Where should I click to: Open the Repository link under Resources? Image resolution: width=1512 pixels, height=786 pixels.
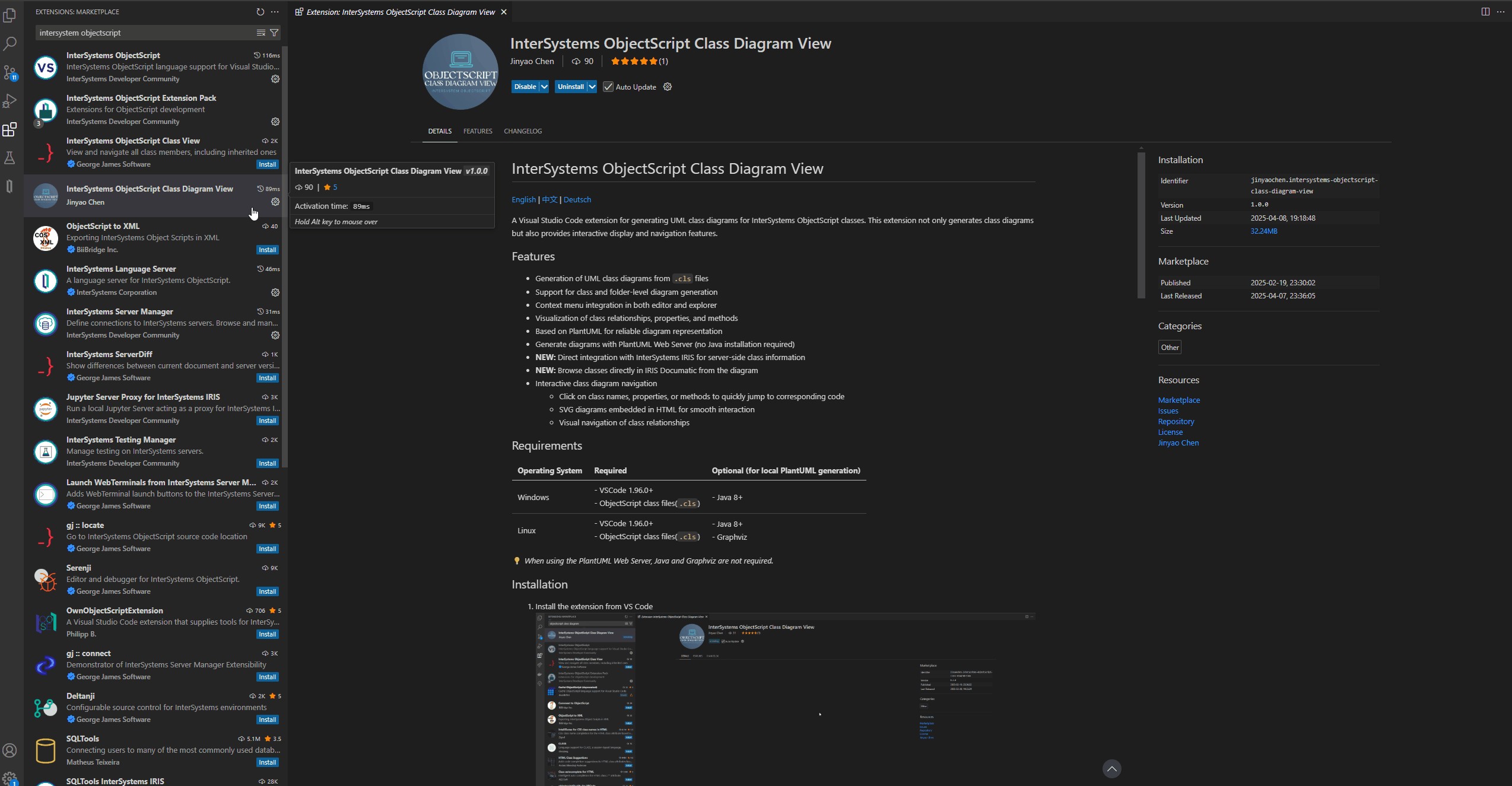[x=1176, y=421]
